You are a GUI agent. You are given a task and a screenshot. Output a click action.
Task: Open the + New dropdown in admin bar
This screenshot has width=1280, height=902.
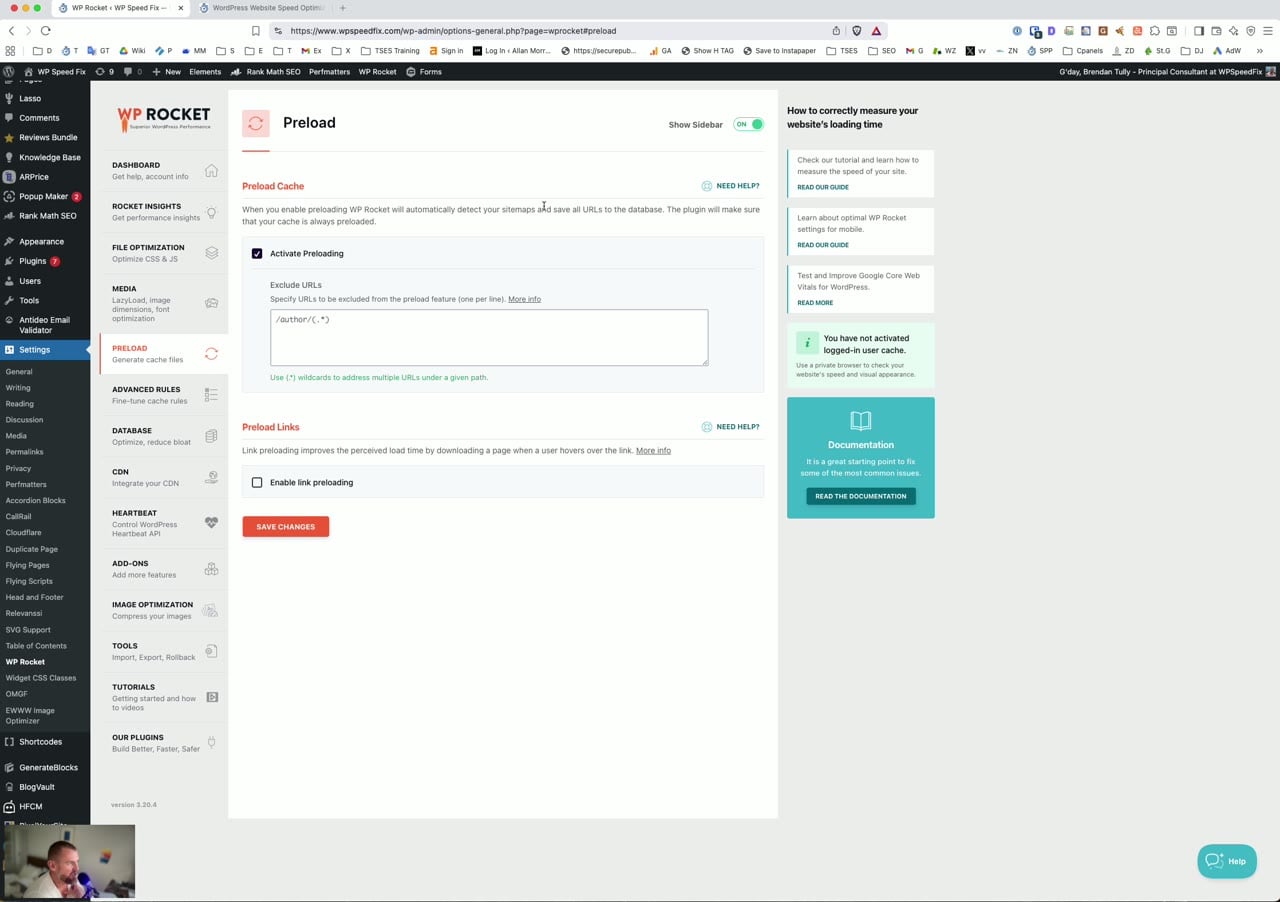click(x=167, y=72)
